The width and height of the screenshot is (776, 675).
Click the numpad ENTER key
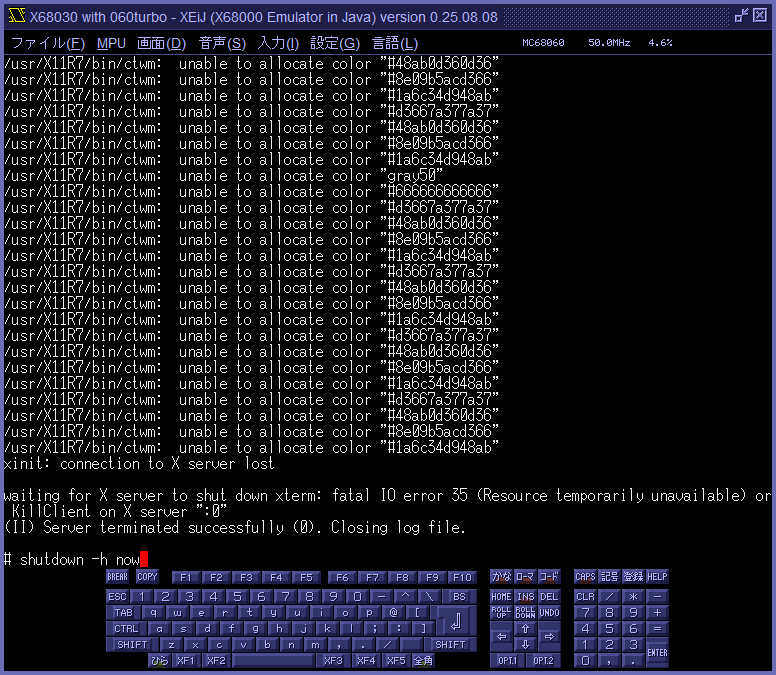[x=657, y=652]
